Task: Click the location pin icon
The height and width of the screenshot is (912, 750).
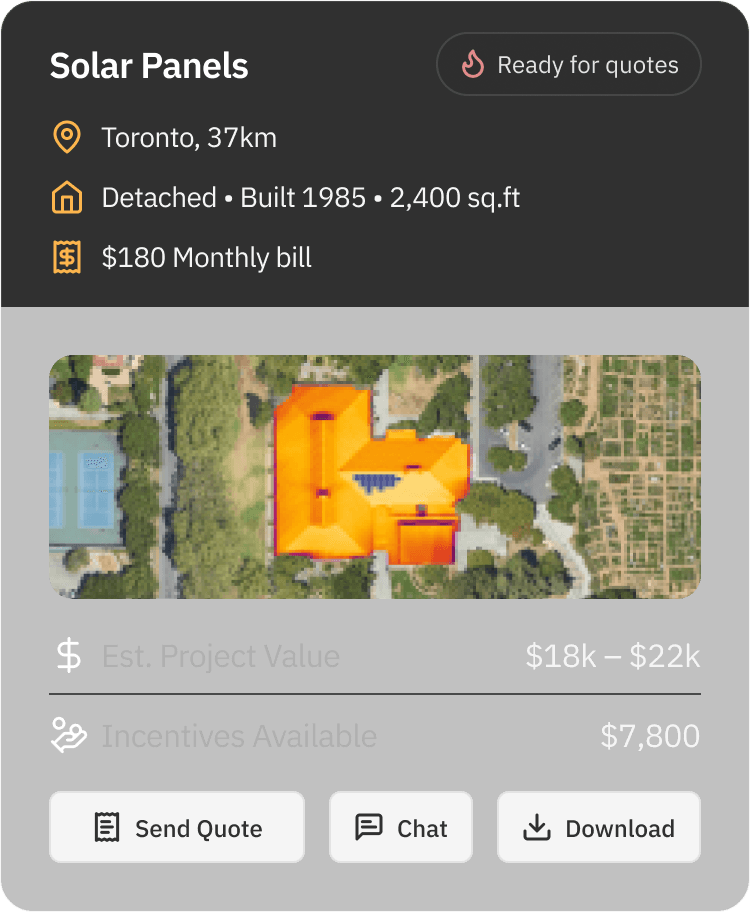Action: click(x=67, y=138)
